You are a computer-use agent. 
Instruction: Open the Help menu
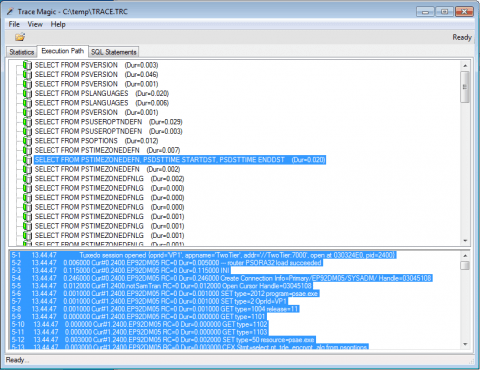[x=58, y=24]
